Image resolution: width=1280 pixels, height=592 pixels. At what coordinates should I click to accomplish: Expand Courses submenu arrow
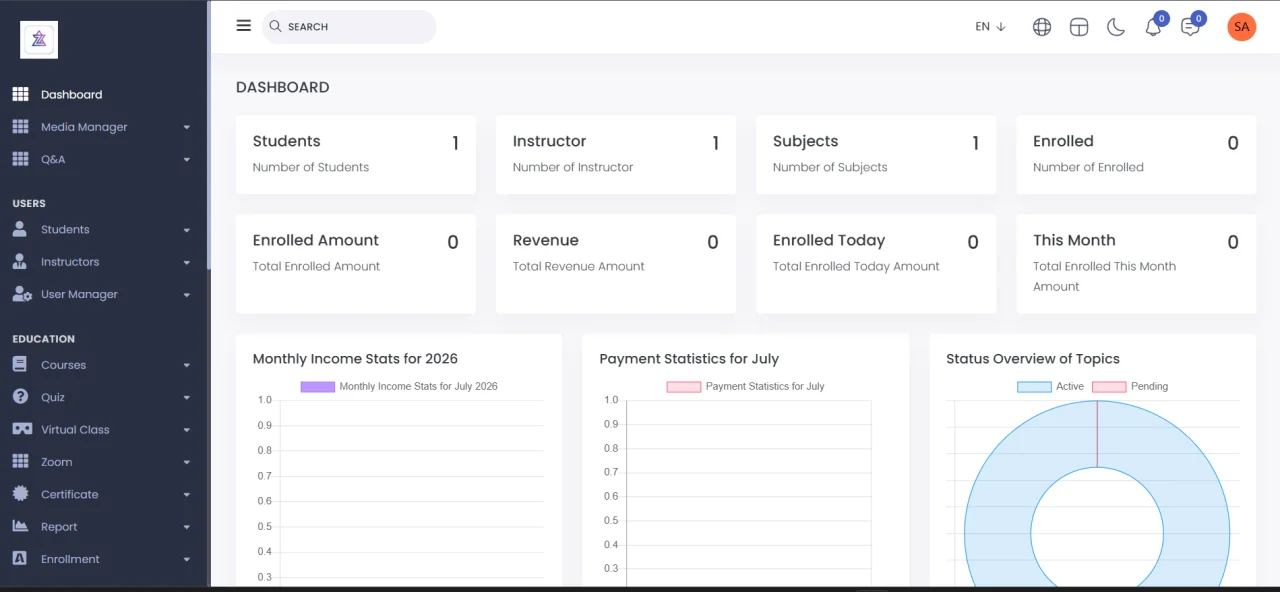tap(187, 366)
